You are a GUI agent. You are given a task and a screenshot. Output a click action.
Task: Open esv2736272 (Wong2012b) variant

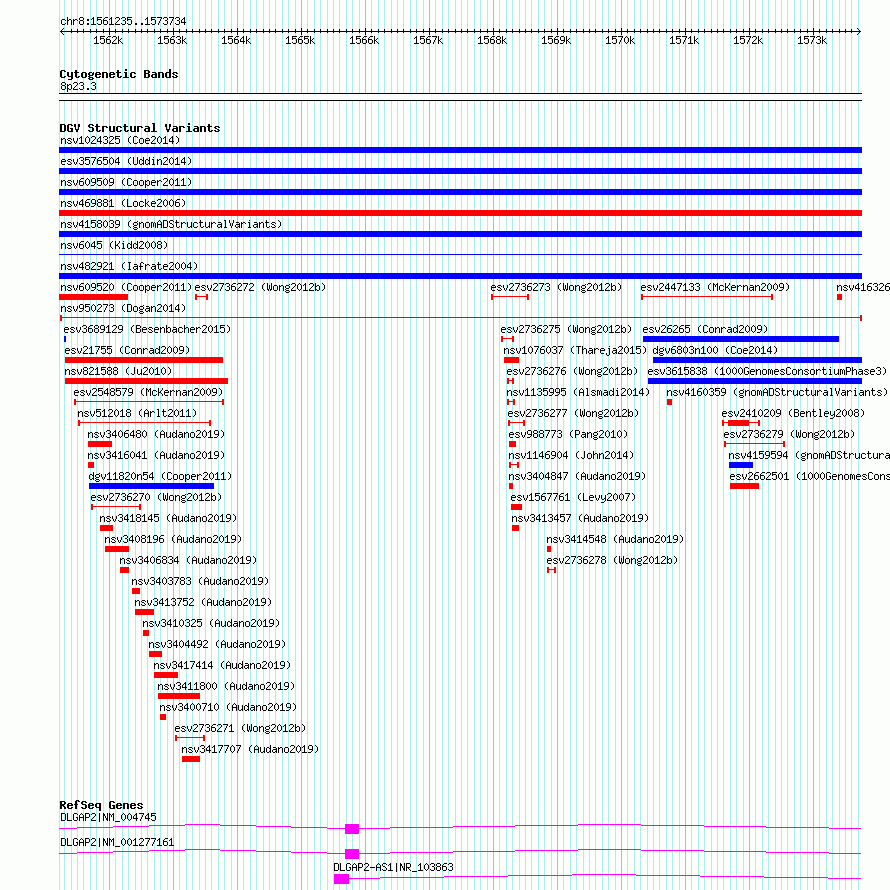(260, 287)
